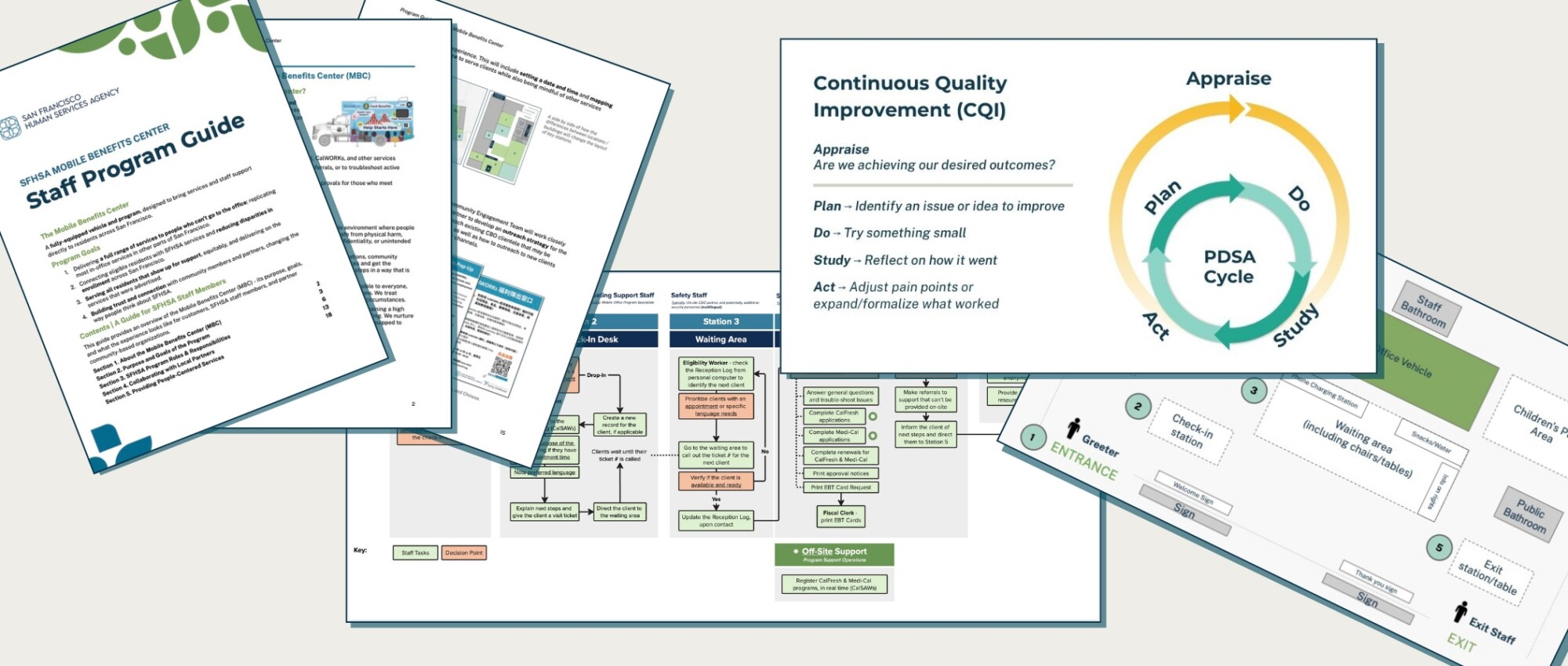Click 'Study → Reflect on how it went' line
Screen dimensions: 1568x666
(x=905, y=260)
